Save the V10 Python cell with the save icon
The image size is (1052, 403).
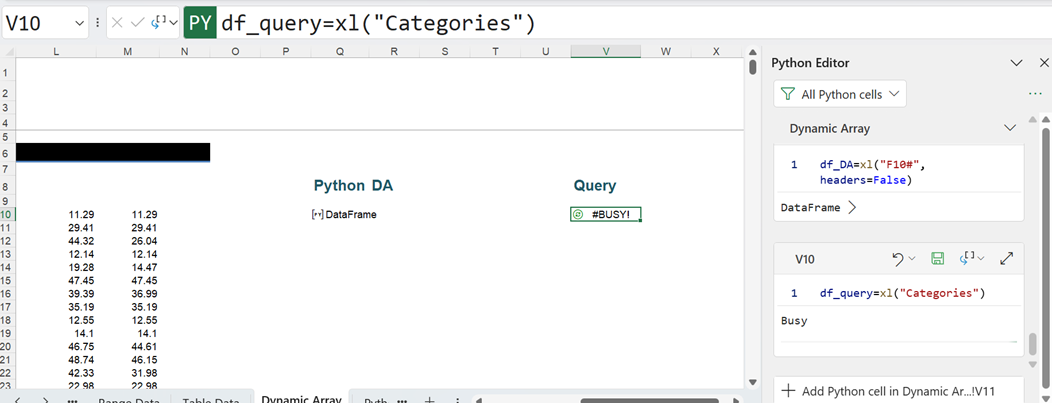coord(938,259)
